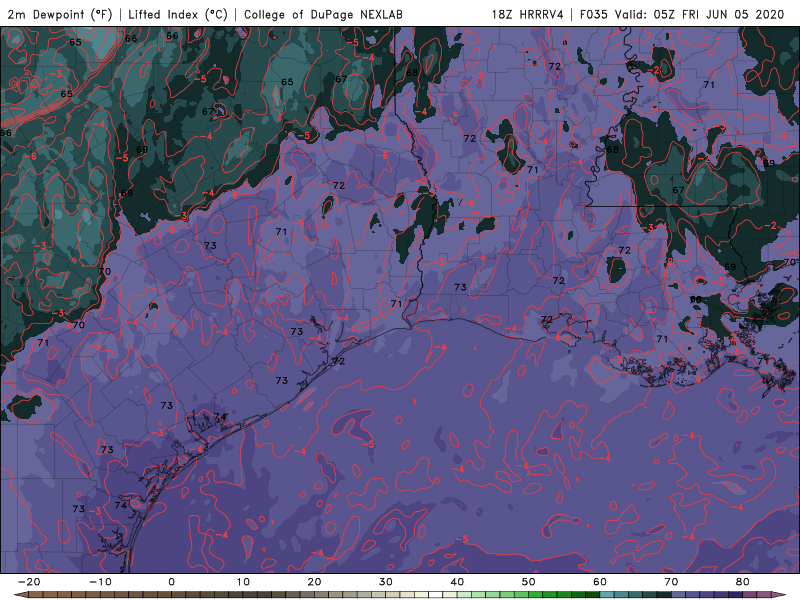Click the 'F035' forecast hour label
800x600 pixels.
pyautogui.click(x=594, y=14)
